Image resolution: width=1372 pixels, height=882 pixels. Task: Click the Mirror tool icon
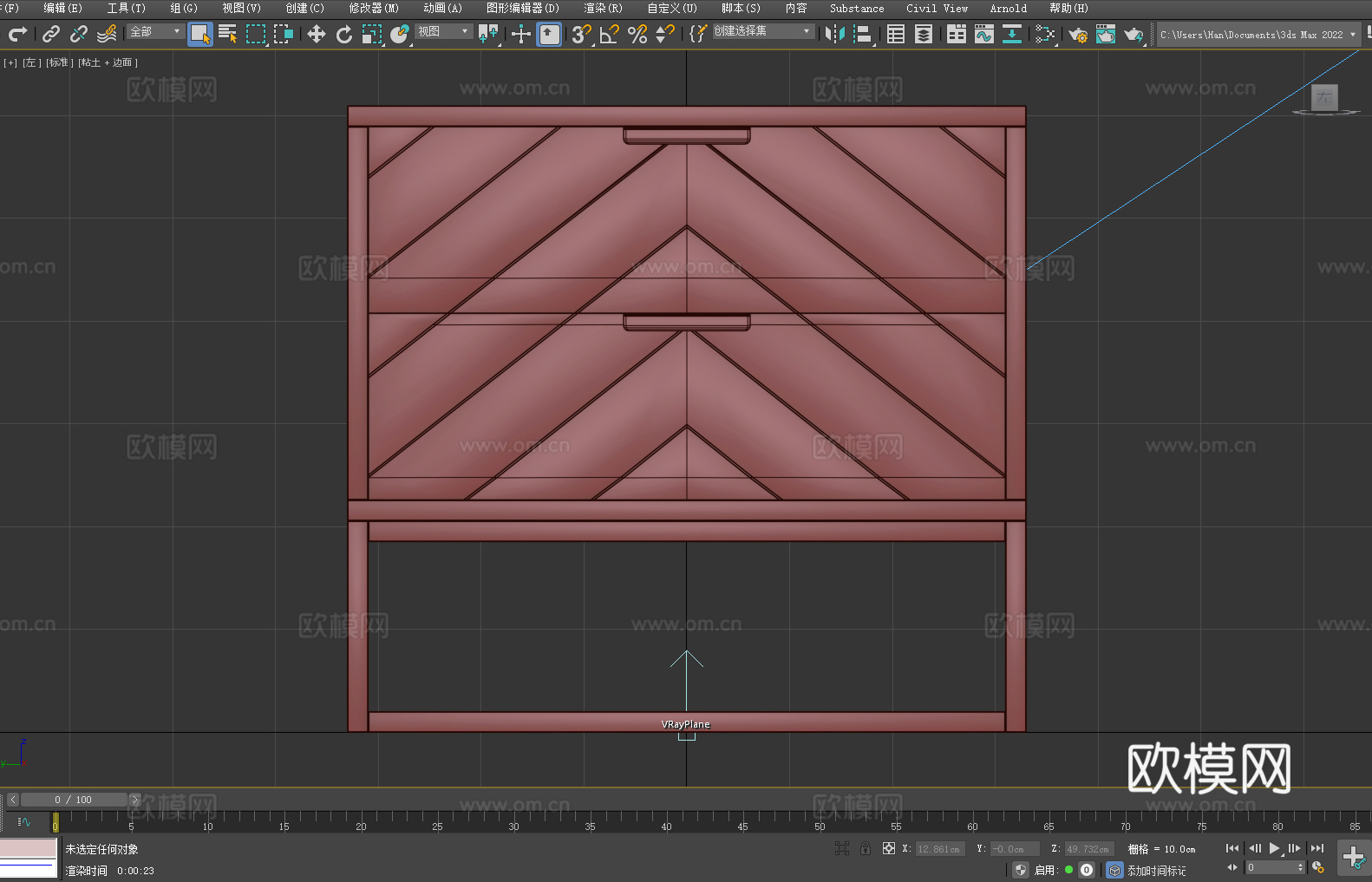pos(835,34)
